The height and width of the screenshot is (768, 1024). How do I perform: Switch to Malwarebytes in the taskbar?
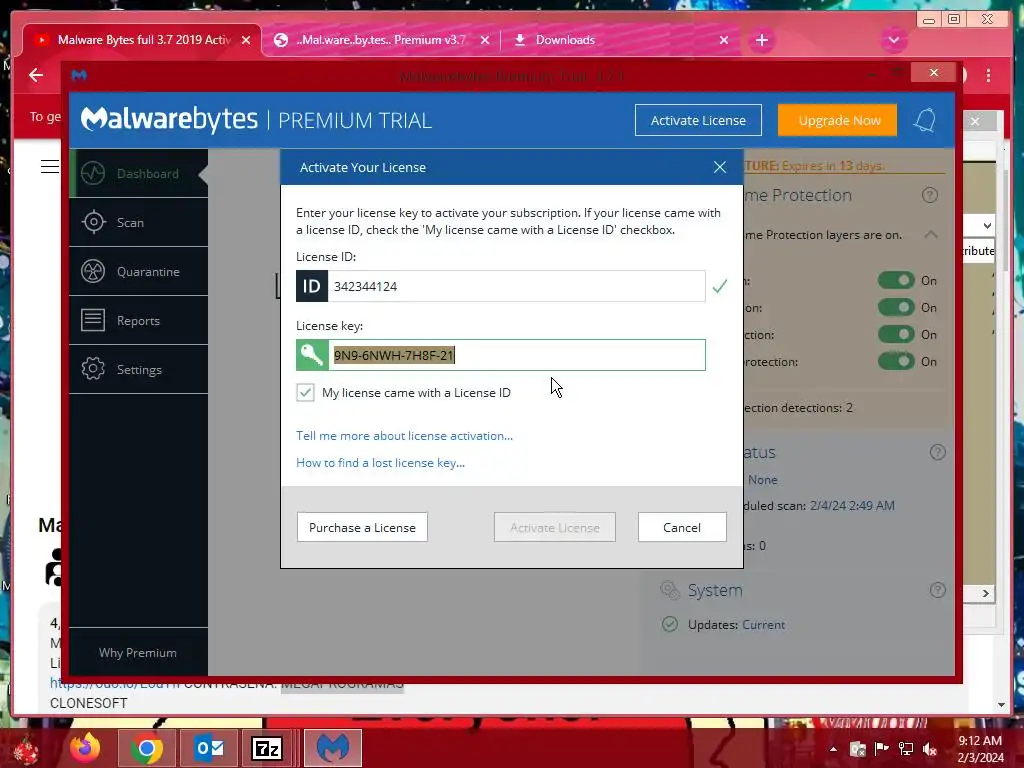pyautogui.click(x=332, y=748)
